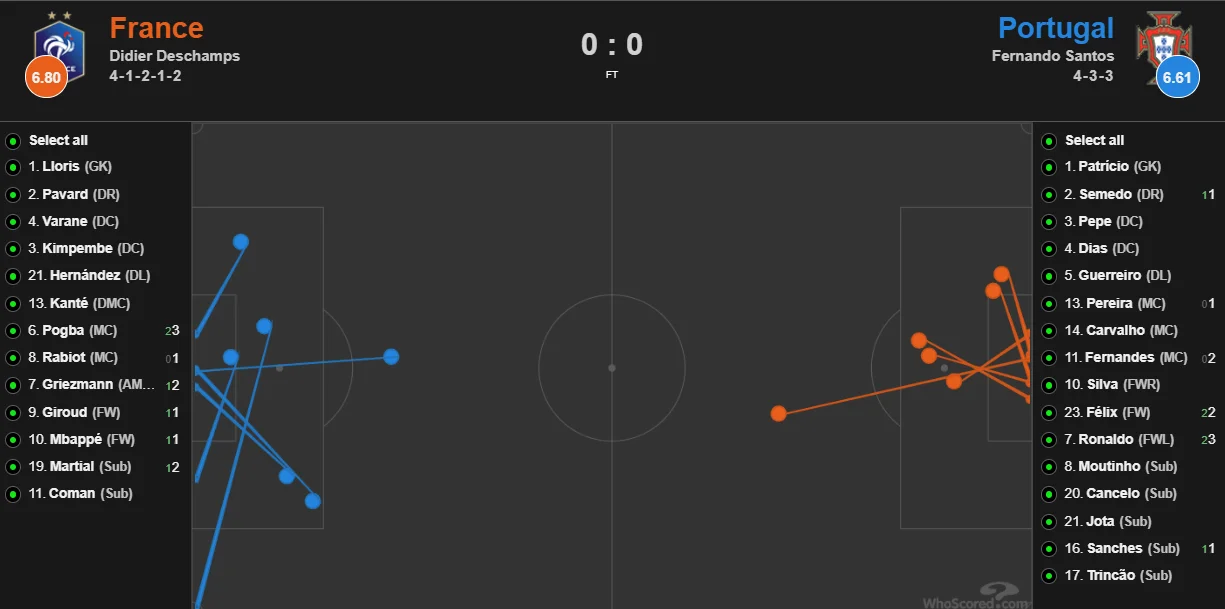1225x609 pixels.
Task: Click Portugal's 6.61 rating badge
Action: [x=1178, y=78]
